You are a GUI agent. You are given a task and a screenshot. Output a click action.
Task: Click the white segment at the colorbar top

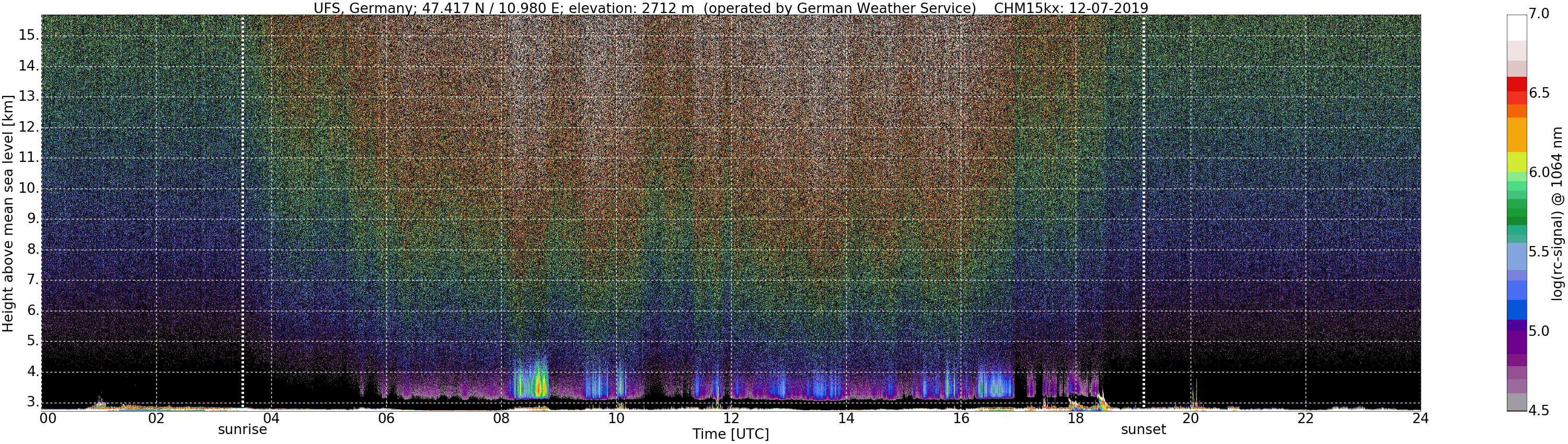tap(1517, 27)
